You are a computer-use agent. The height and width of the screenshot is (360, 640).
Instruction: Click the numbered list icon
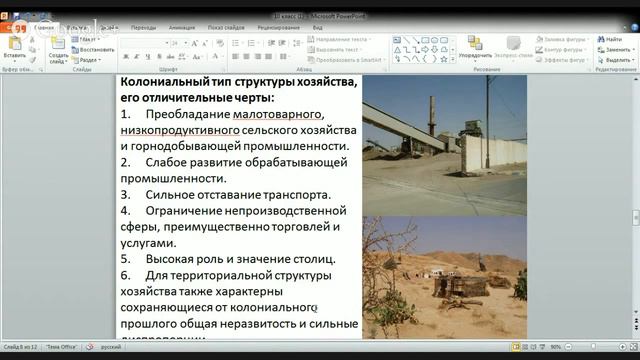point(251,43)
